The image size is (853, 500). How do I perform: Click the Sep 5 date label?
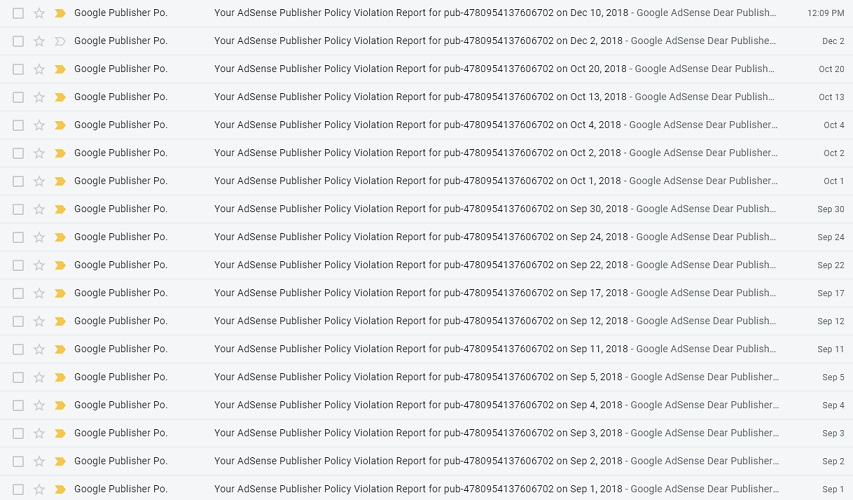[833, 377]
